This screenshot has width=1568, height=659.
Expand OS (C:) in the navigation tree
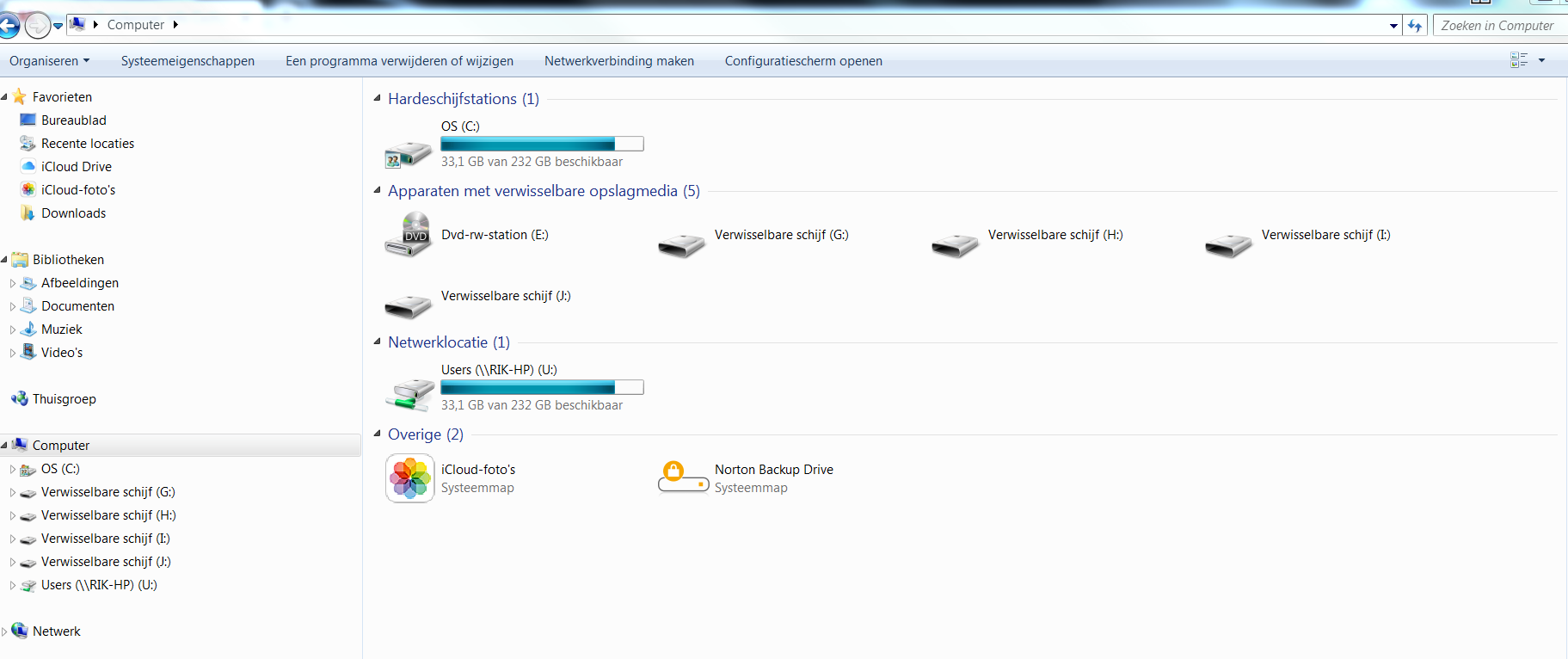(x=13, y=470)
